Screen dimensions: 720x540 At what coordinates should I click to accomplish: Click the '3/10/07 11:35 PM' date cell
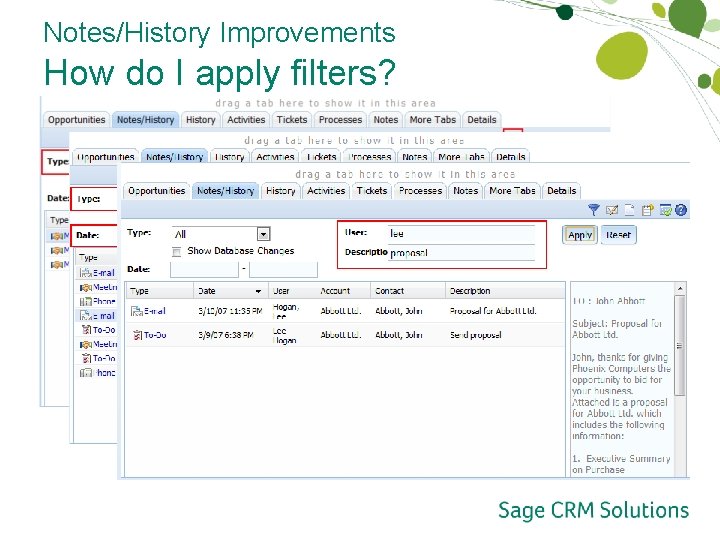pyautogui.click(x=230, y=311)
